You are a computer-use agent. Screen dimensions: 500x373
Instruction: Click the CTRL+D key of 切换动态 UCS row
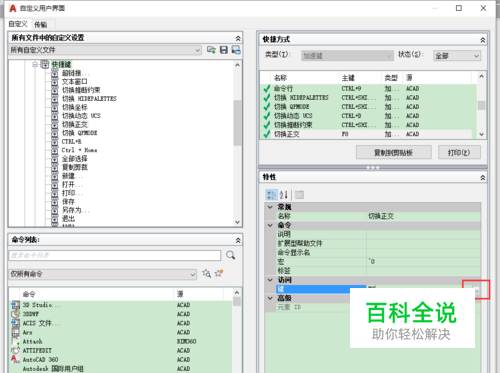(x=351, y=116)
